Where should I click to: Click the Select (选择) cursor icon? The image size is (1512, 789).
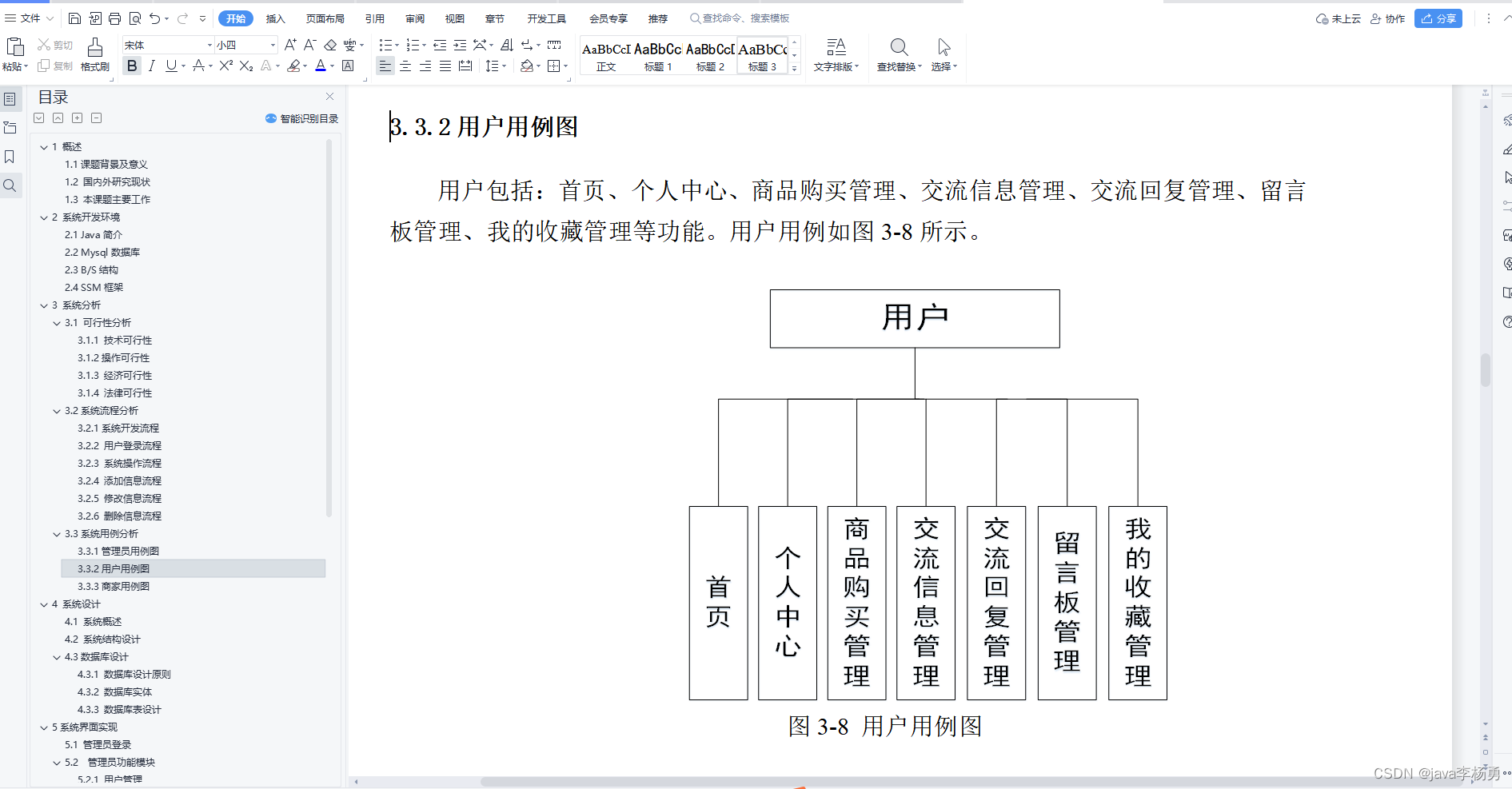(x=944, y=47)
